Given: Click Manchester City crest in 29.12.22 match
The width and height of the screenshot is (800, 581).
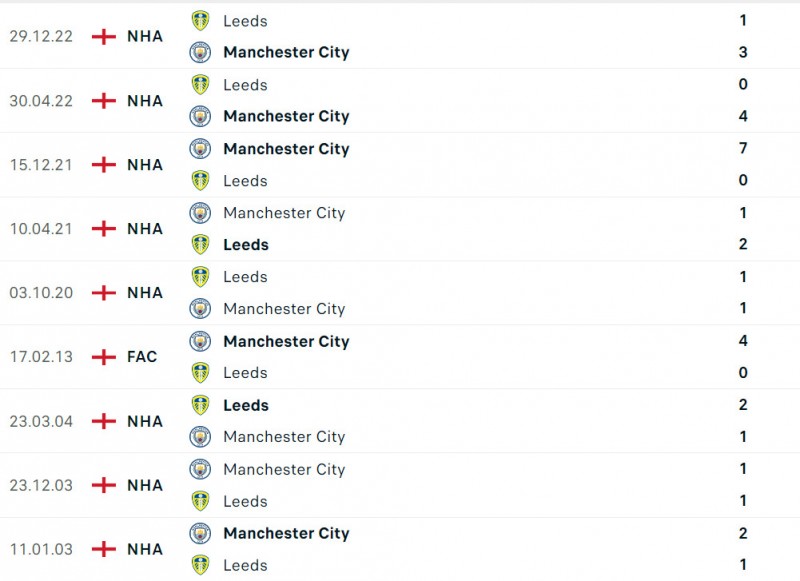Looking at the screenshot, I should 201,52.
